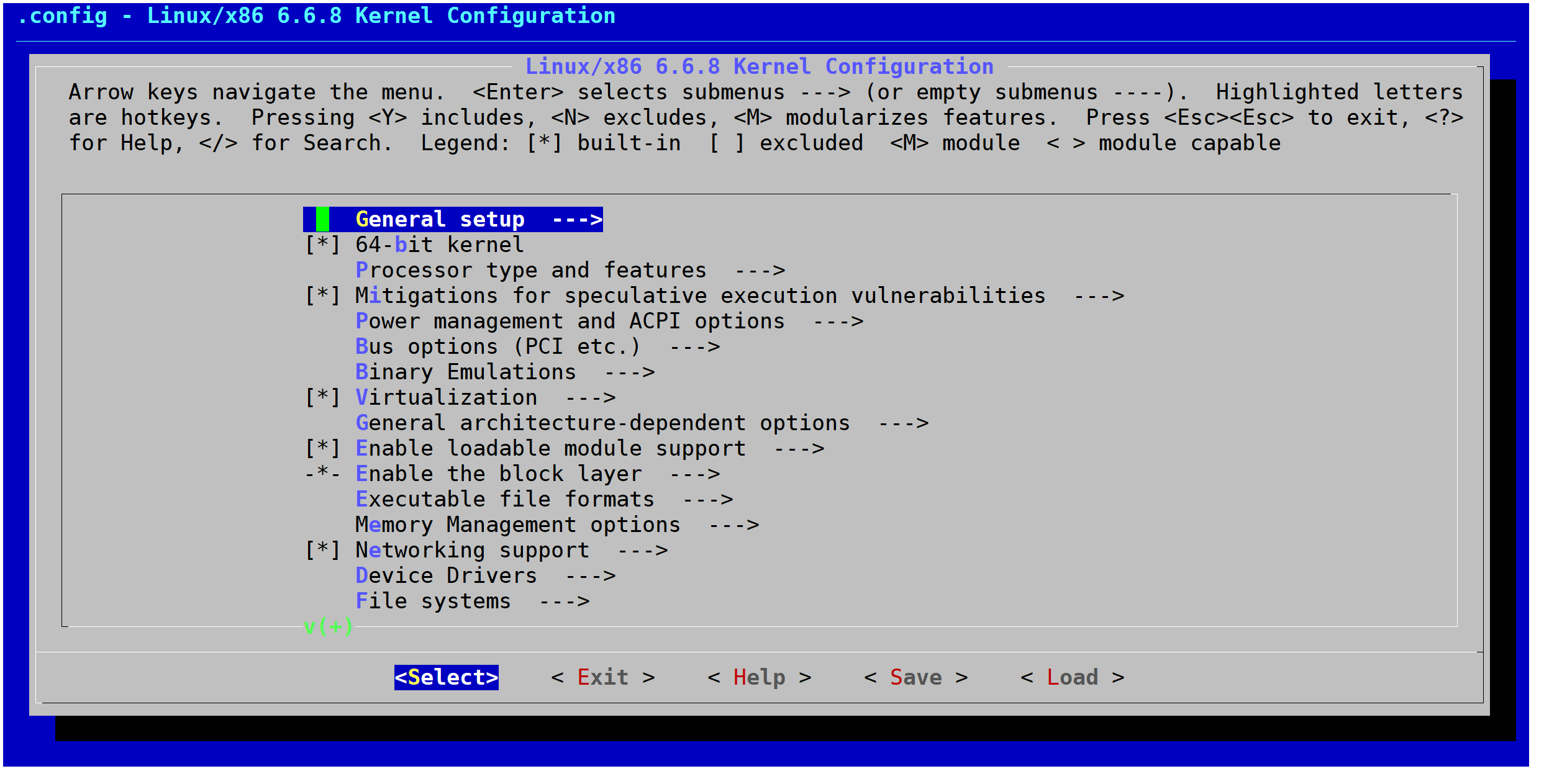
Task: Click the Legend text in the instructions
Action: pos(466,143)
